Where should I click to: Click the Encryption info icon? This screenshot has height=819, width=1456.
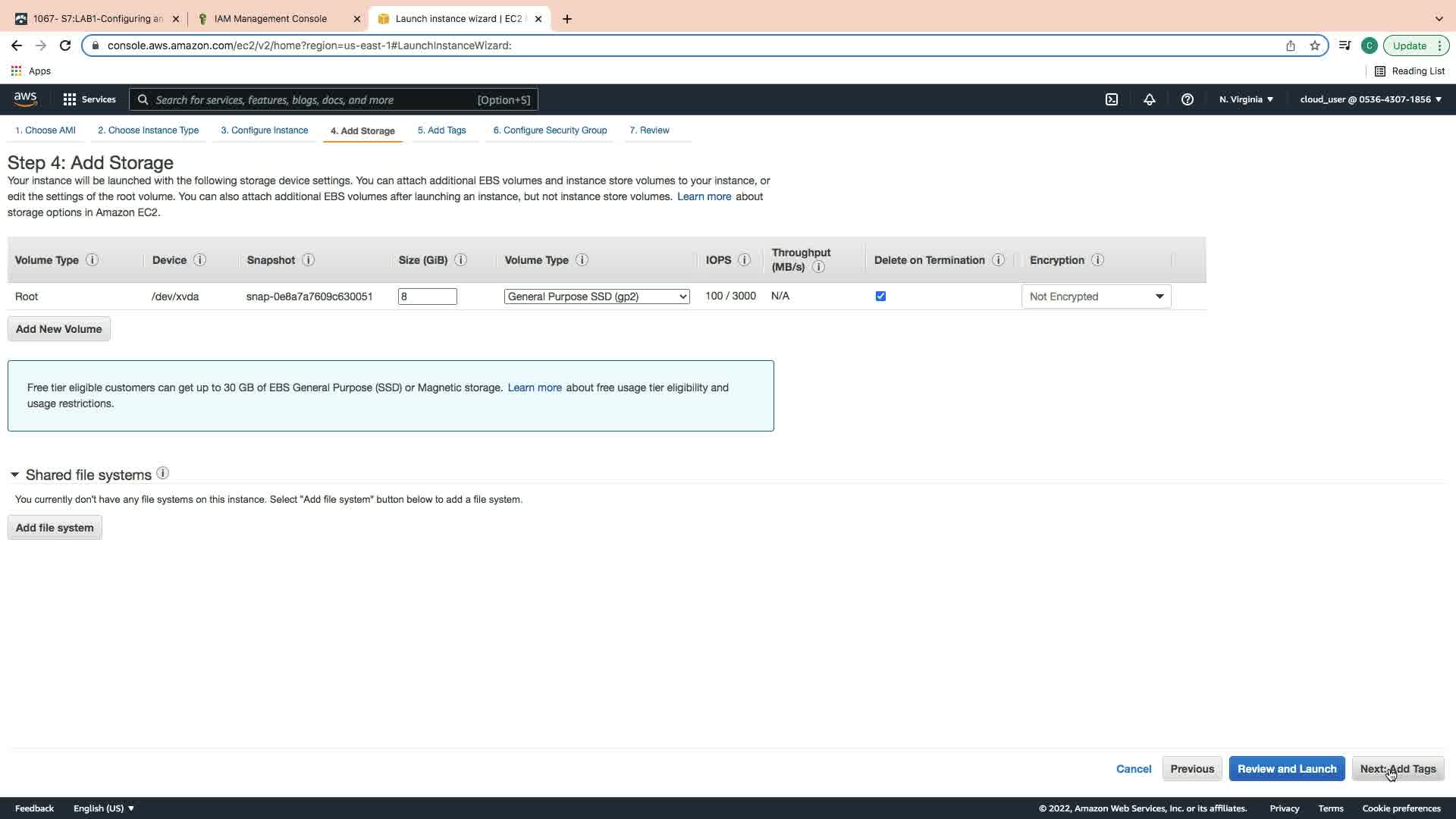pos(1097,260)
